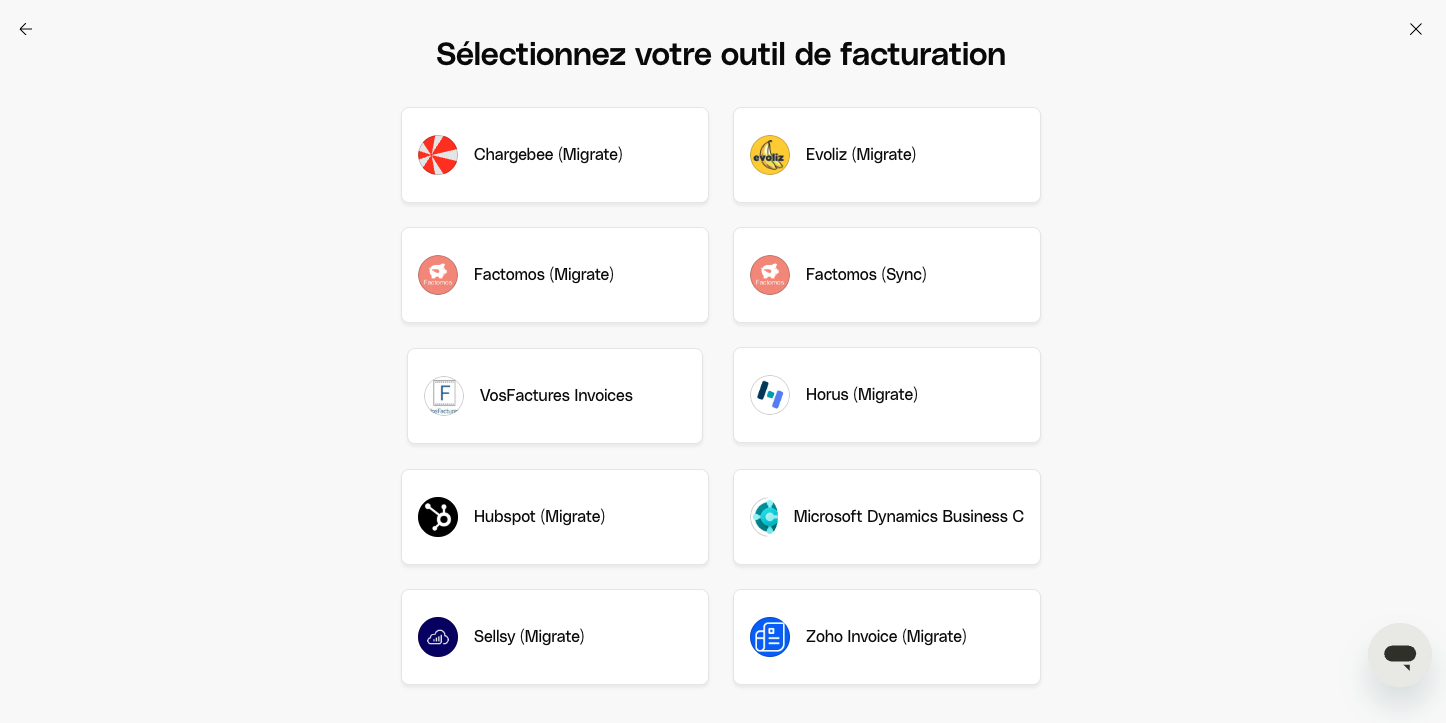
Task: Go back using the left arrow
Action: 26,29
